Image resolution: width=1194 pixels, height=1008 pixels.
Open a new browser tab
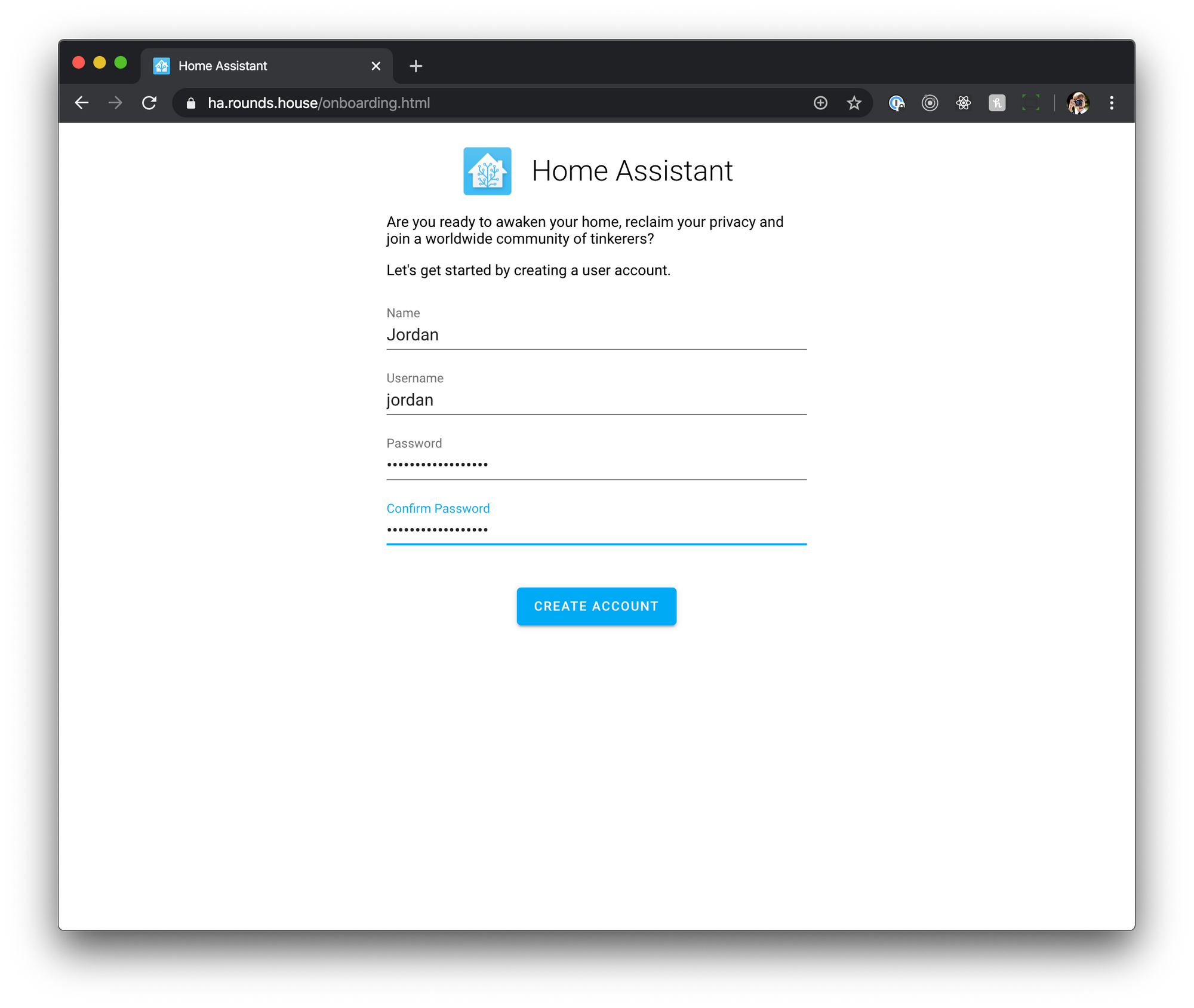tap(416, 66)
